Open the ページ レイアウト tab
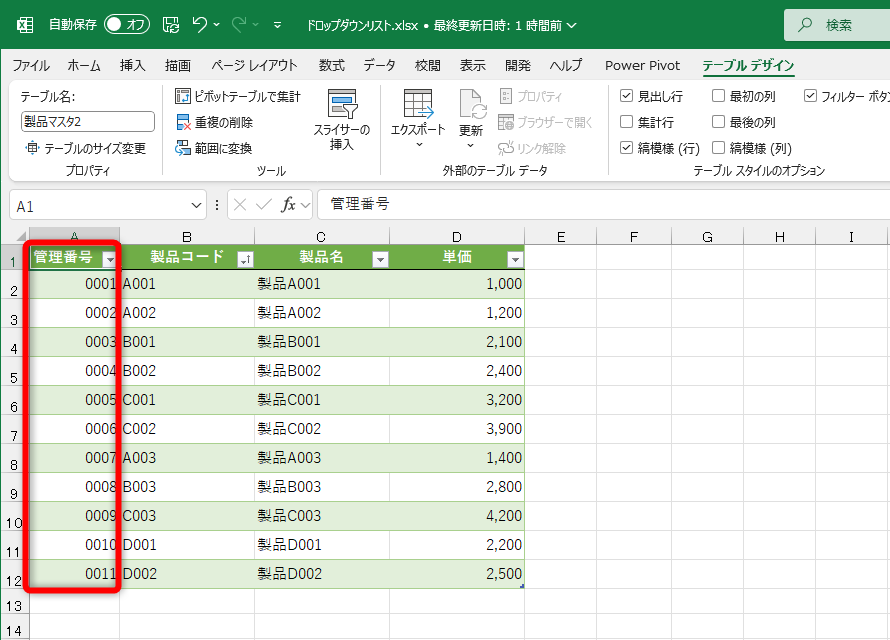 point(254,65)
